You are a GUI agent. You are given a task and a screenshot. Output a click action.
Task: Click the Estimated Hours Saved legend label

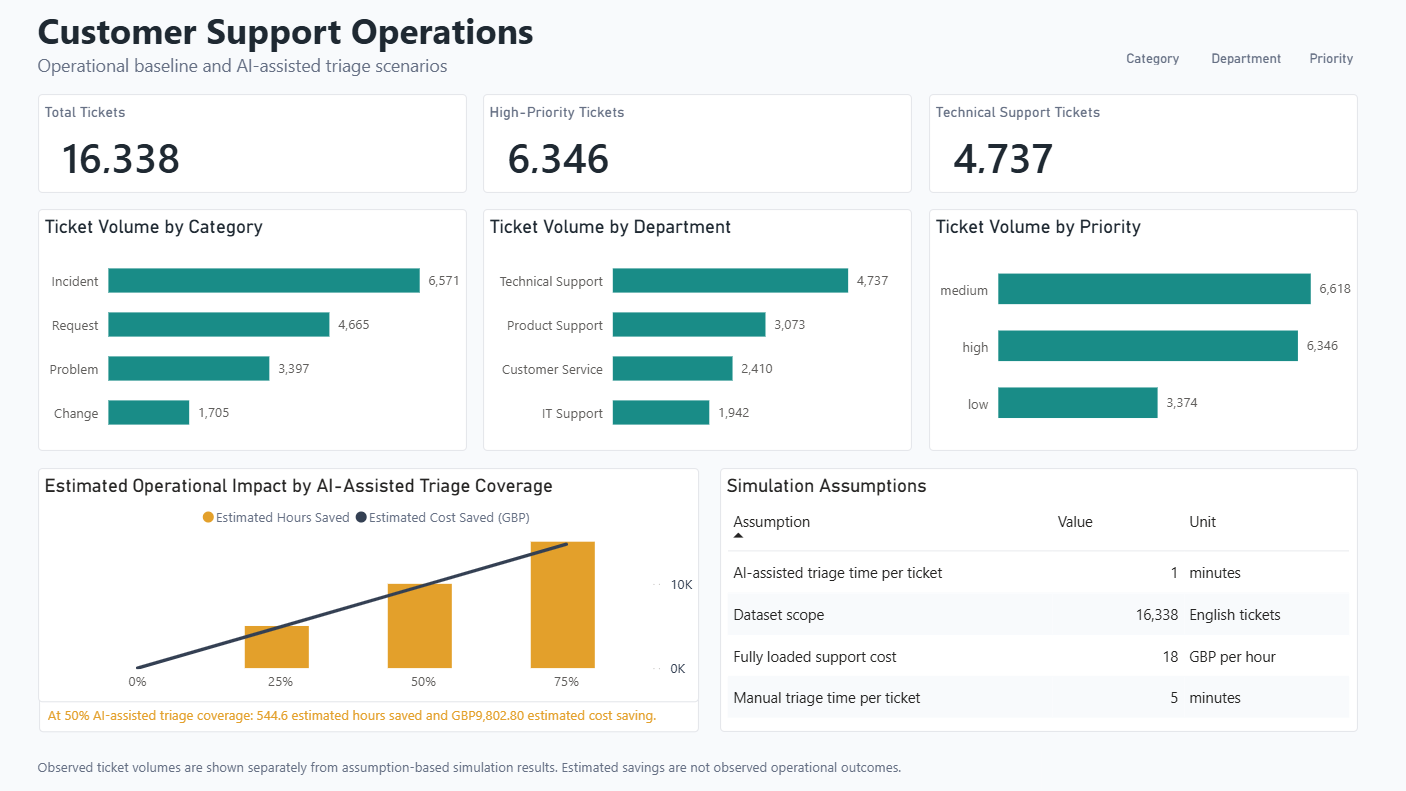[283, 518]
